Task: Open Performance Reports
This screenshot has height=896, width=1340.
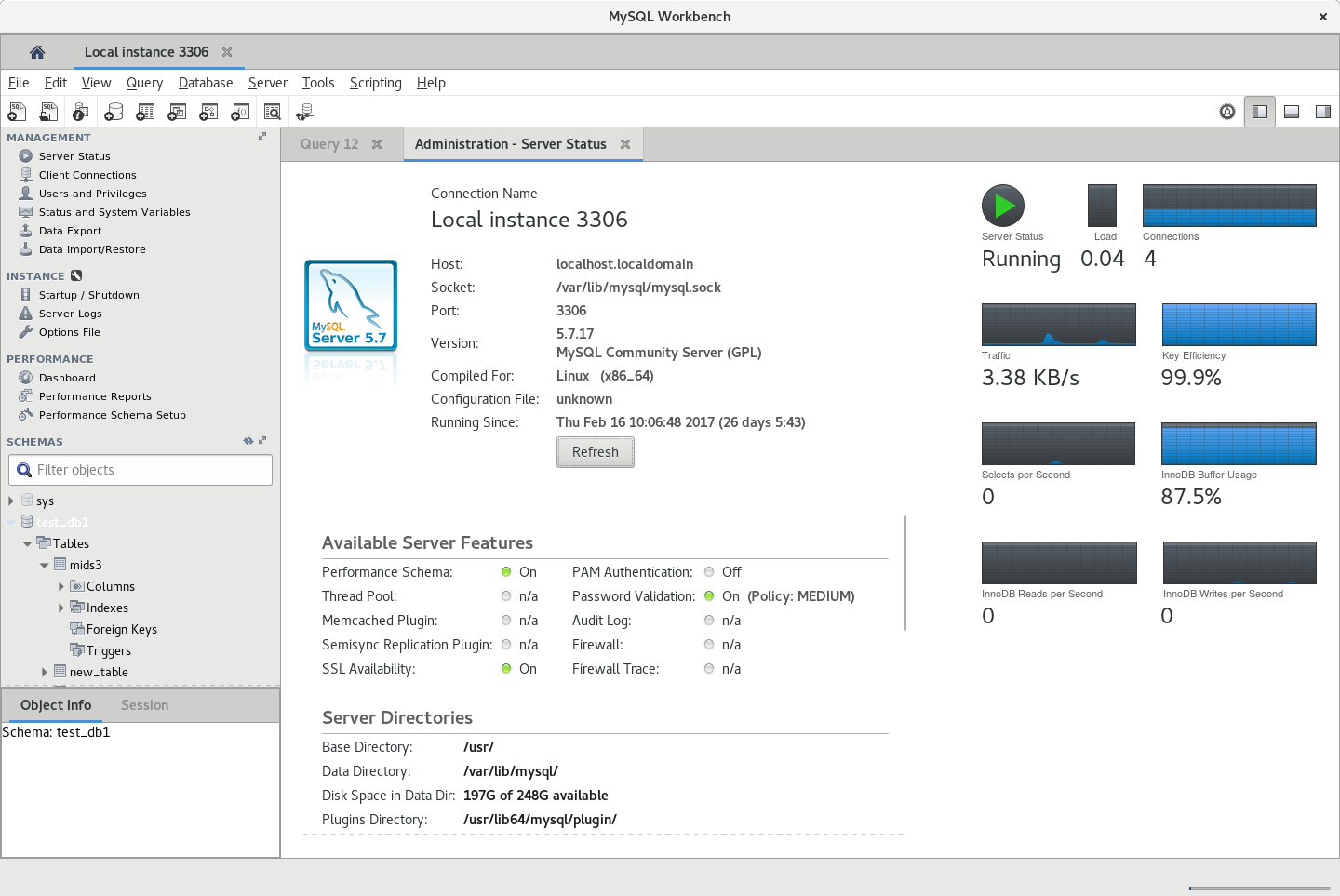Action: tap(95, 396)
